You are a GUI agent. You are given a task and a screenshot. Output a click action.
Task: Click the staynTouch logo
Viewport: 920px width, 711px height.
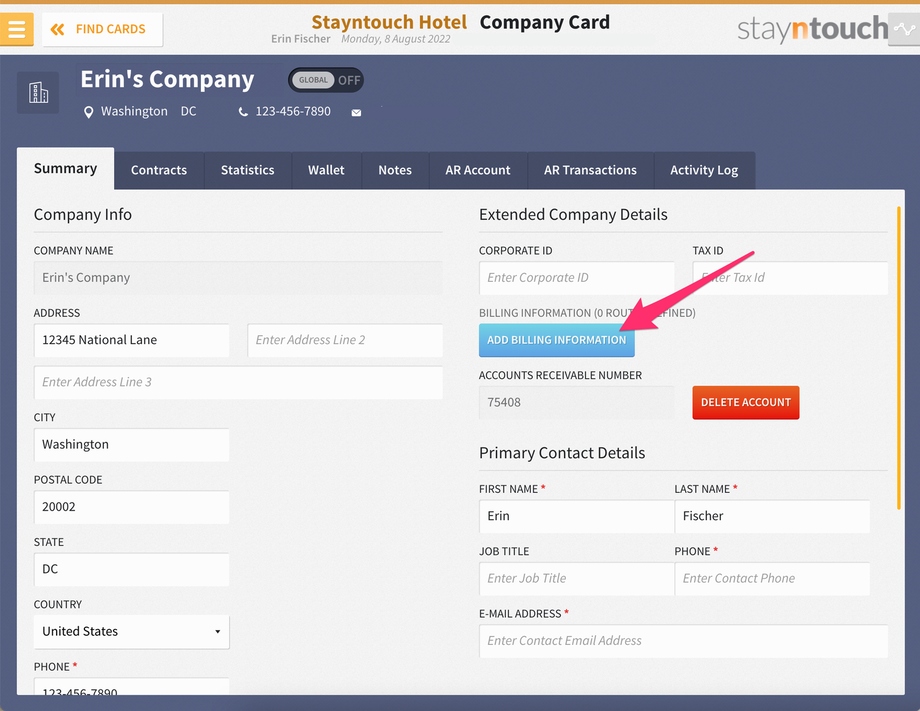(812, 29)
